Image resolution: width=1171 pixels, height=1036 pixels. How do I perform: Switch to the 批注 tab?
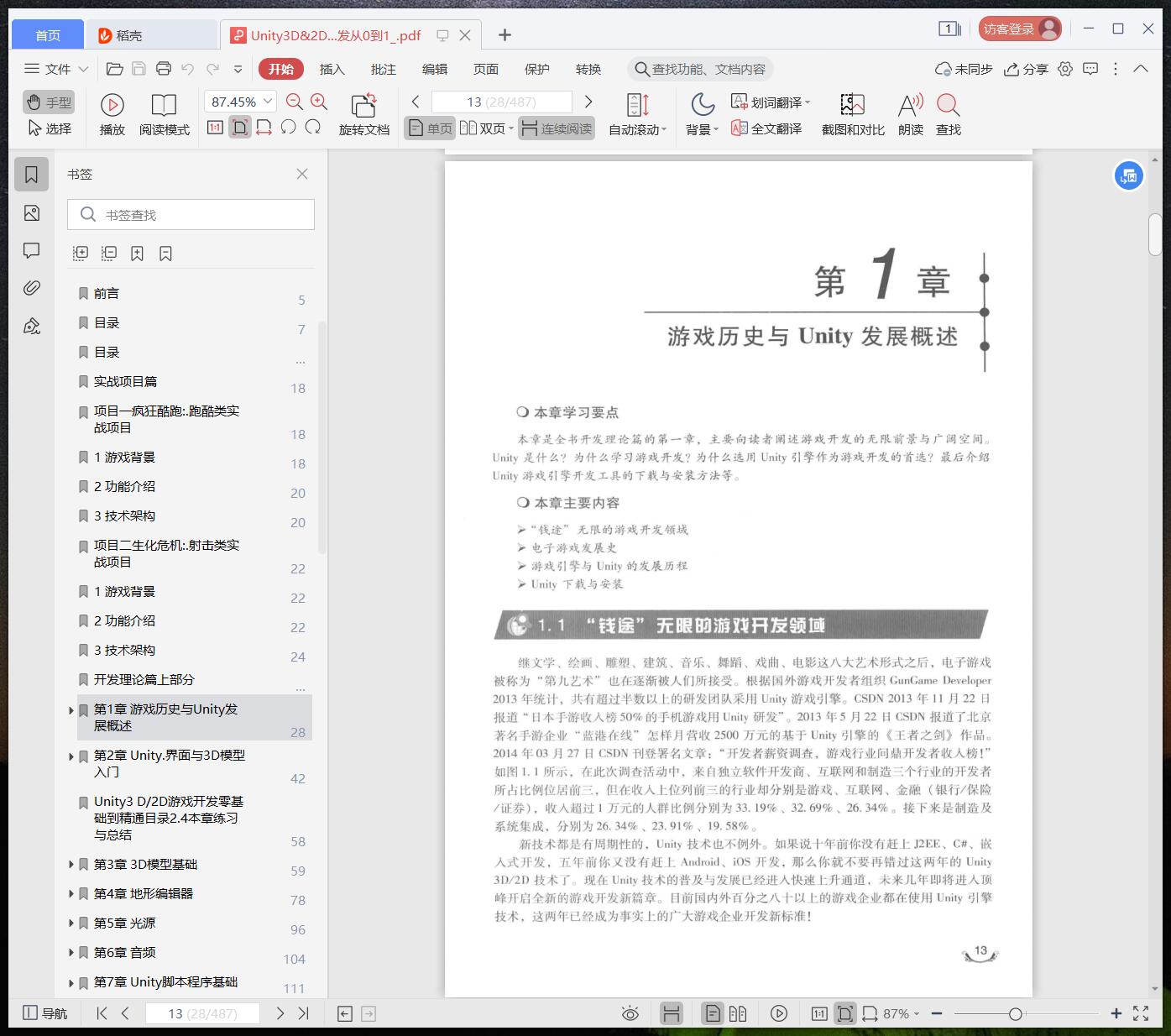point(384,69)
